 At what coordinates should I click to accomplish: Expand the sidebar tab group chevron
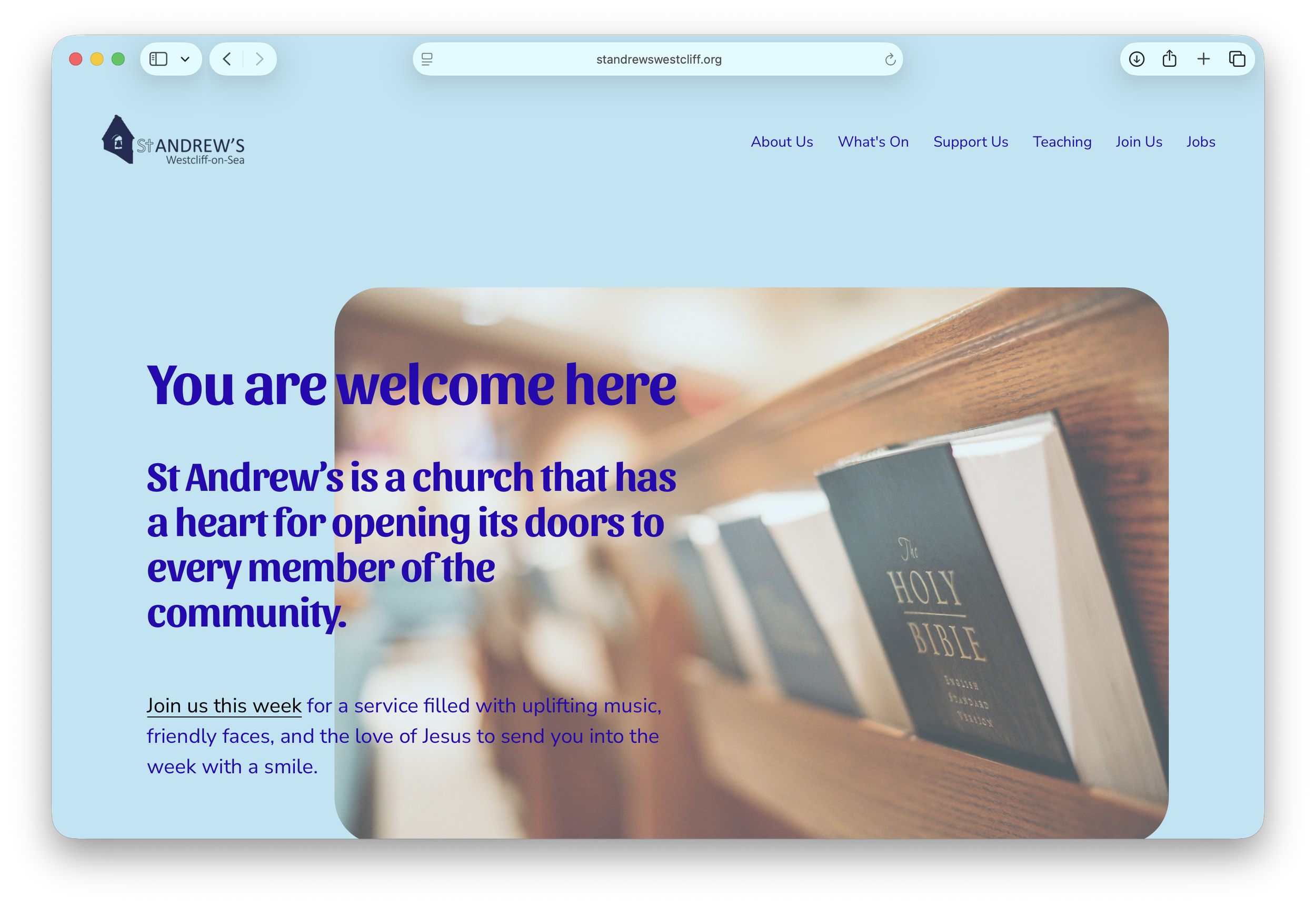[185, 59]
